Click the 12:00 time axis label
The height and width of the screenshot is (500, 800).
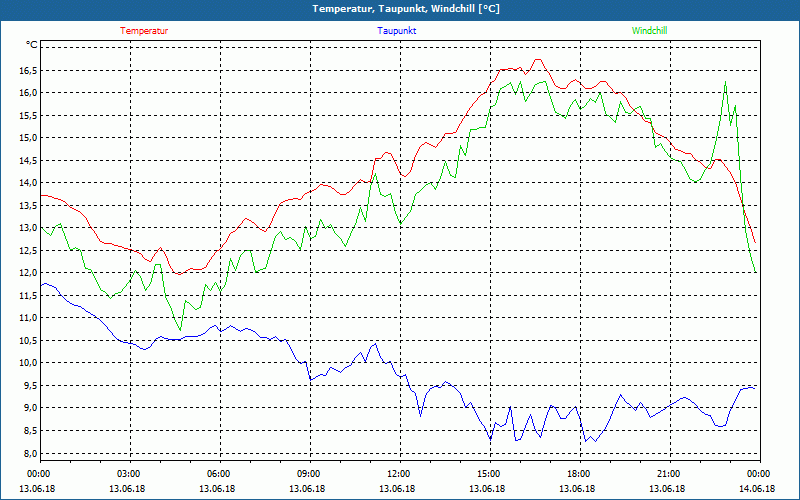coord(400,473)
